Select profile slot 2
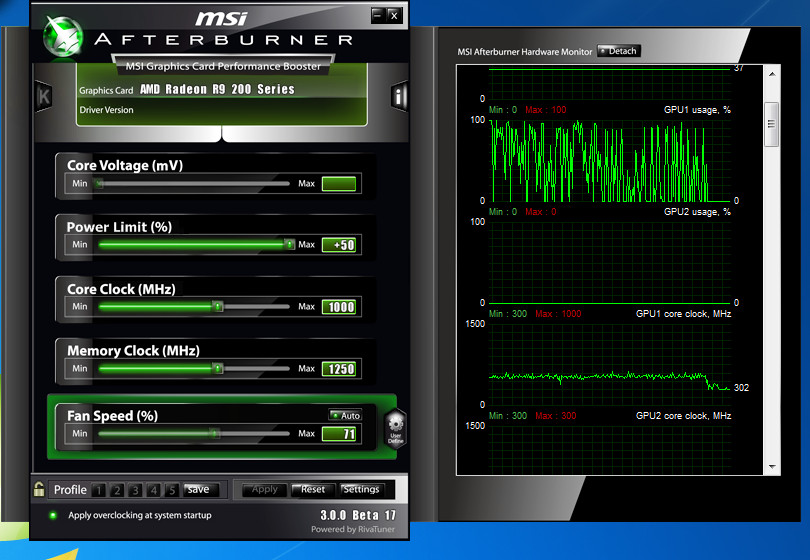Image resolution: width=810 pixels, height=560 pixels. (x=117, y=490)
